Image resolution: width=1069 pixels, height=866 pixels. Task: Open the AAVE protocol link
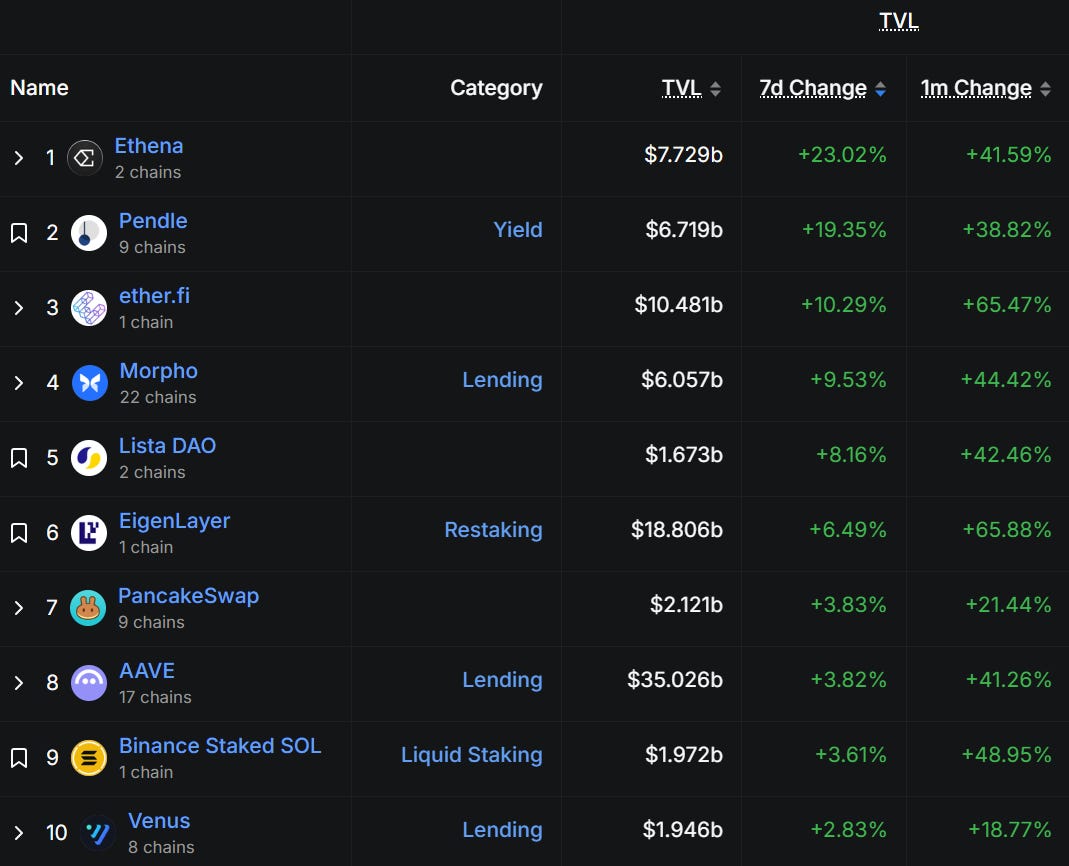pos(147,671)
